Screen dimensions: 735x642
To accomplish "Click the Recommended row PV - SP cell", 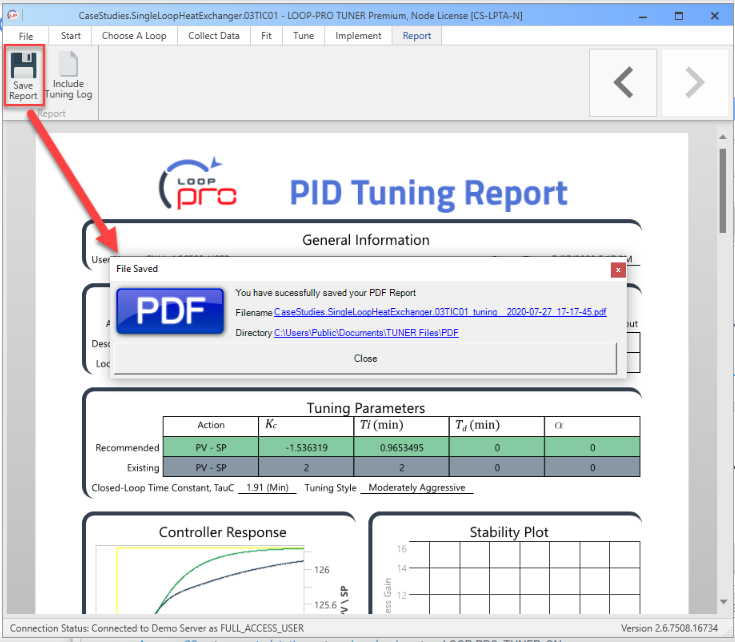I will click(210, 447).
